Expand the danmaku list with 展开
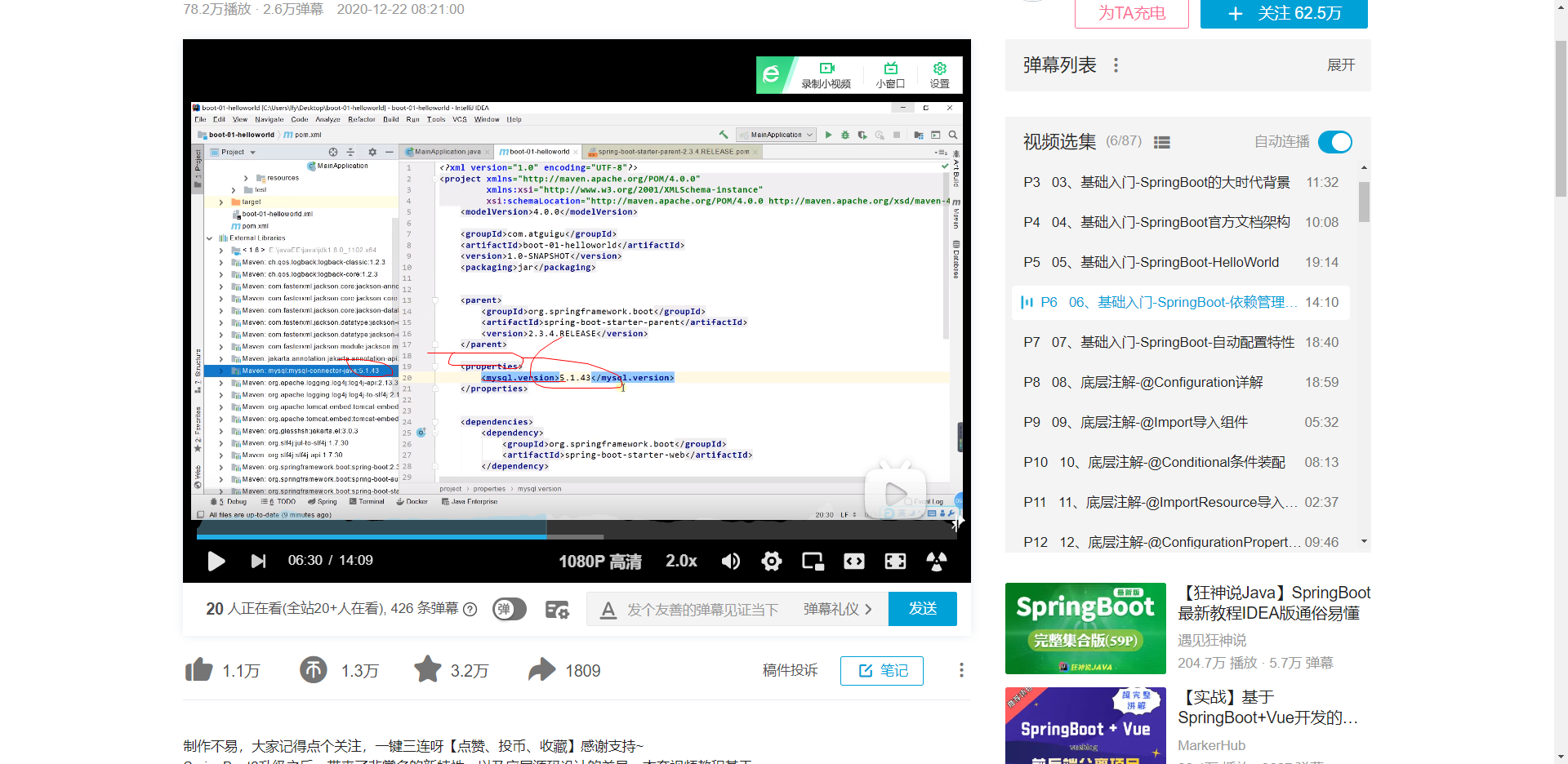The width and height of the screenshot is (1568, 764). pos(1340,65)
